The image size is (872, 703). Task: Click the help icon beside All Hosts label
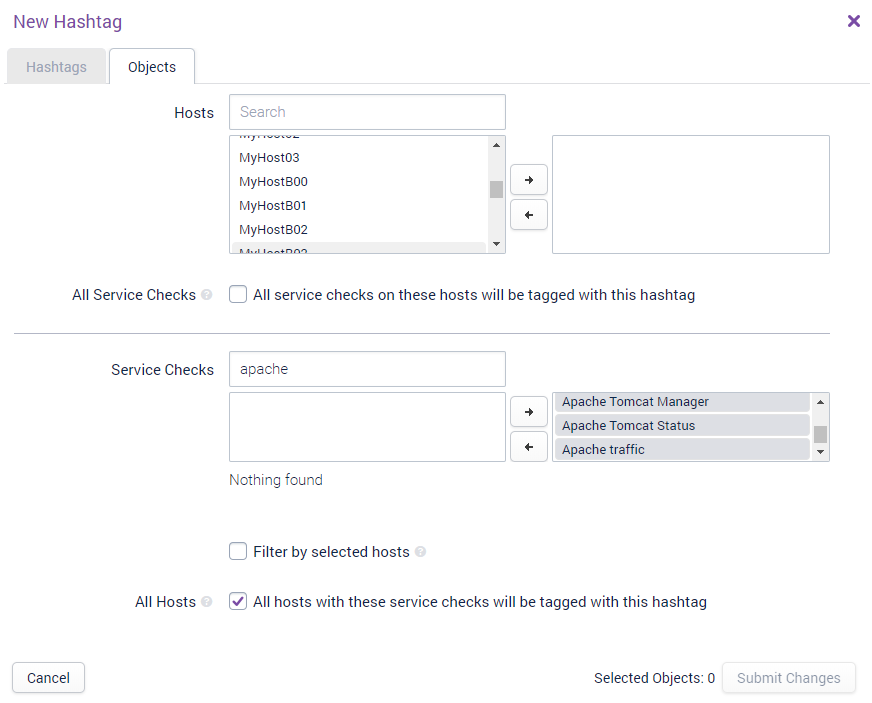207,602
